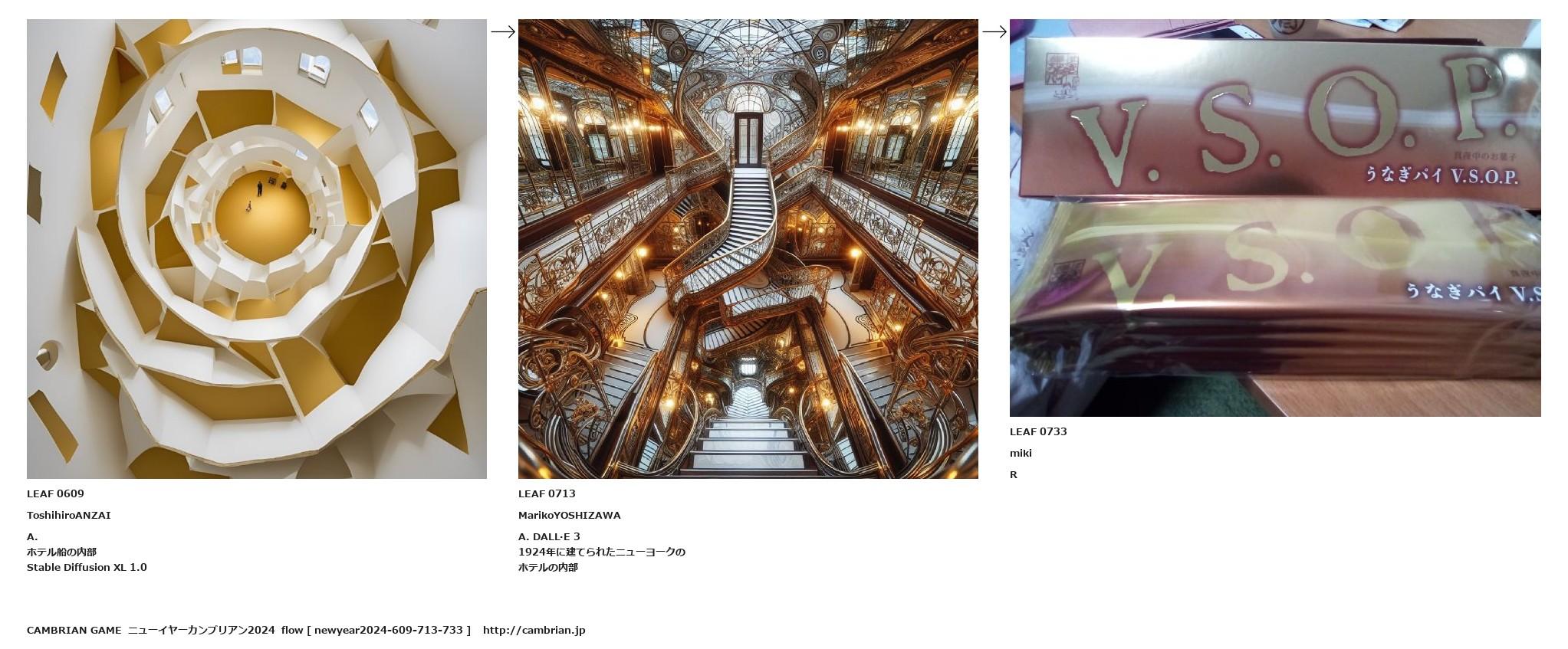Click the Stable Diffusion XL 1.0 caption

pyautogui.click(x=87, y=567)
